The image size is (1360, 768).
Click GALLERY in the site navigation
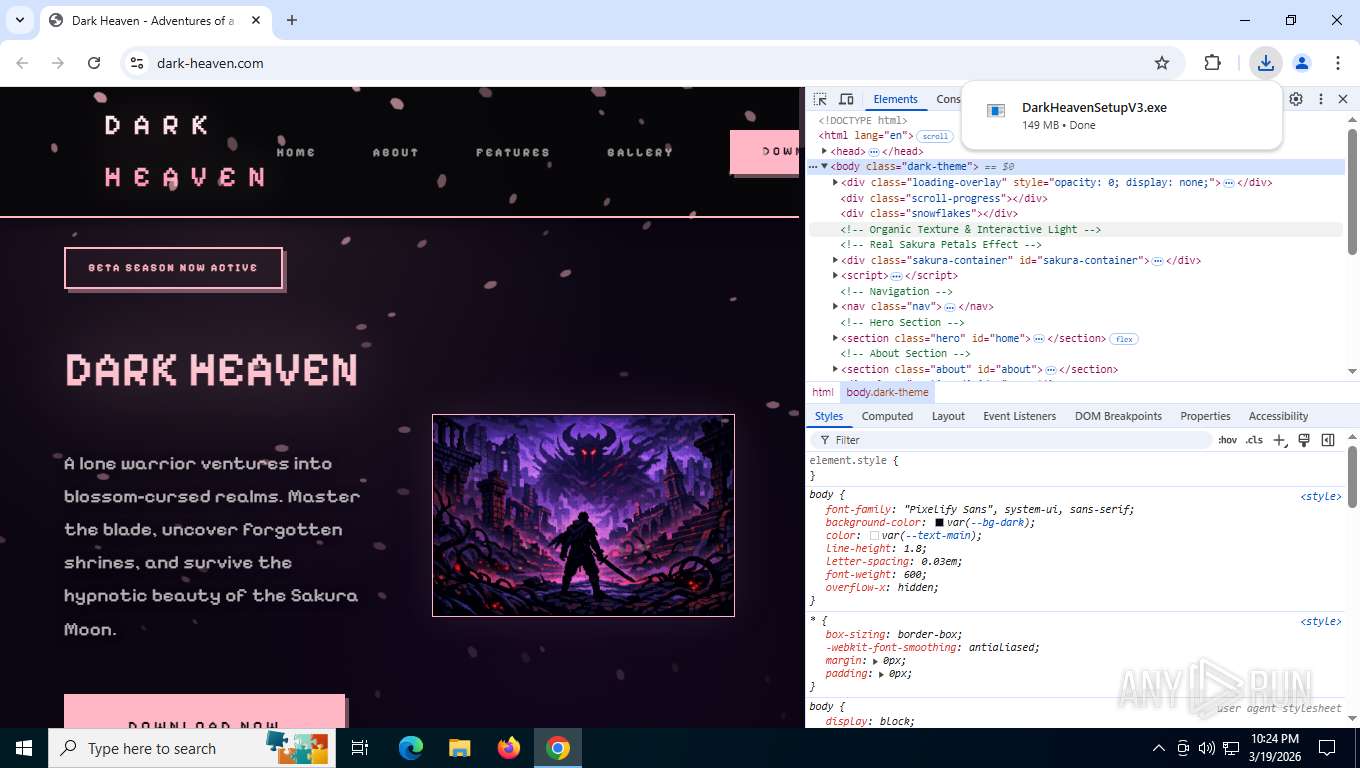coord(640,152)
